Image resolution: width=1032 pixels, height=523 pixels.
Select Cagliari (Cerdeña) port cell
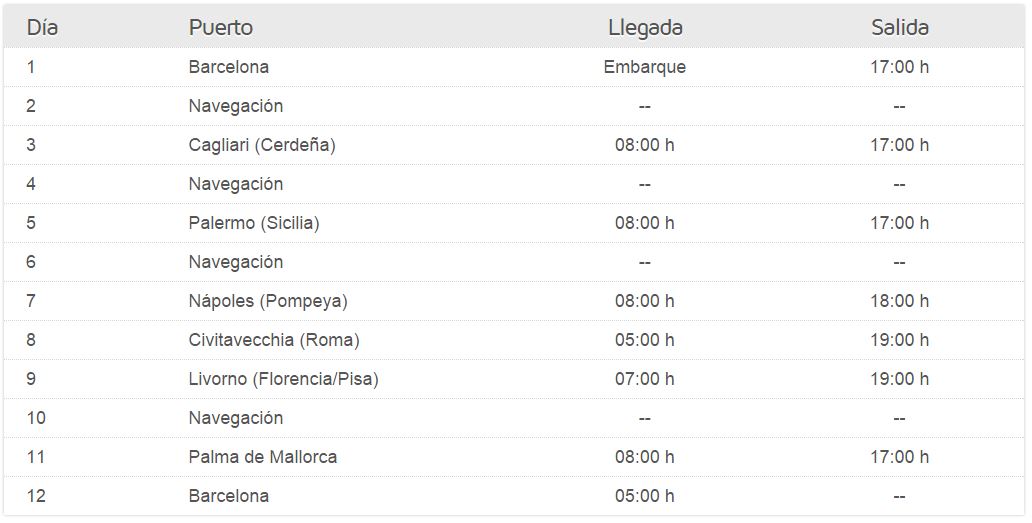click(x=262, y=145)
